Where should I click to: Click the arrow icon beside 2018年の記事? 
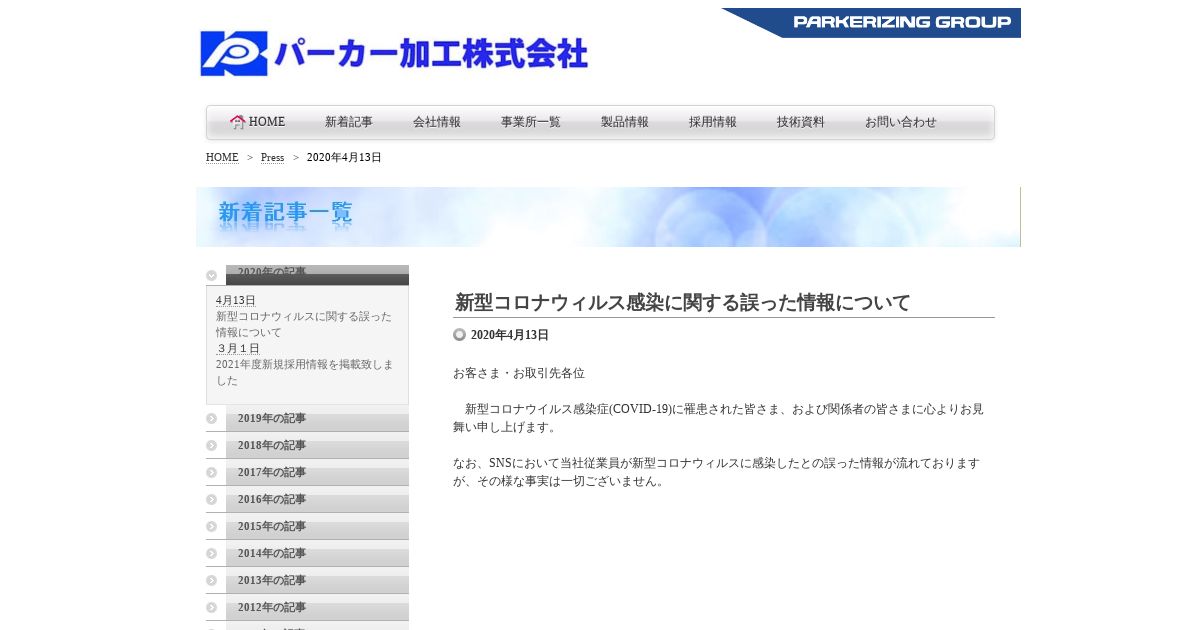(x=212, y=446)
